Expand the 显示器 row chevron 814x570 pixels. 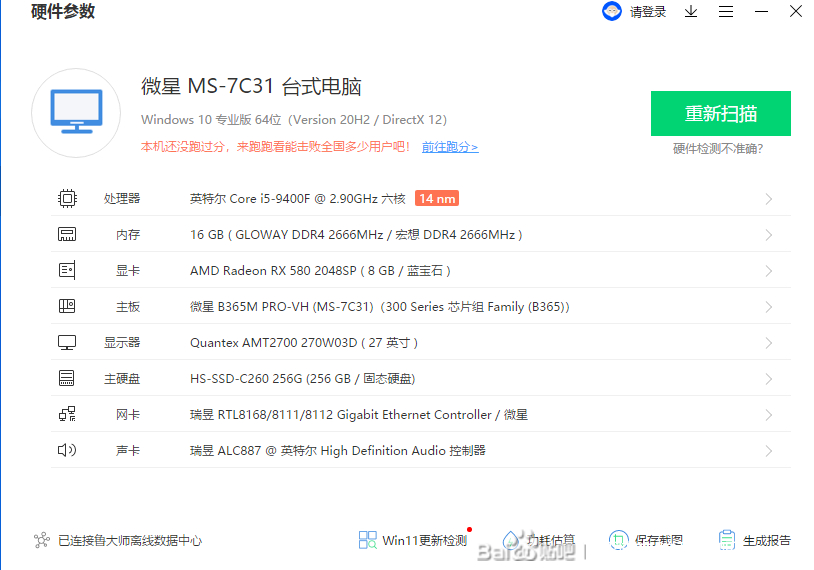[x=769, y=343]
